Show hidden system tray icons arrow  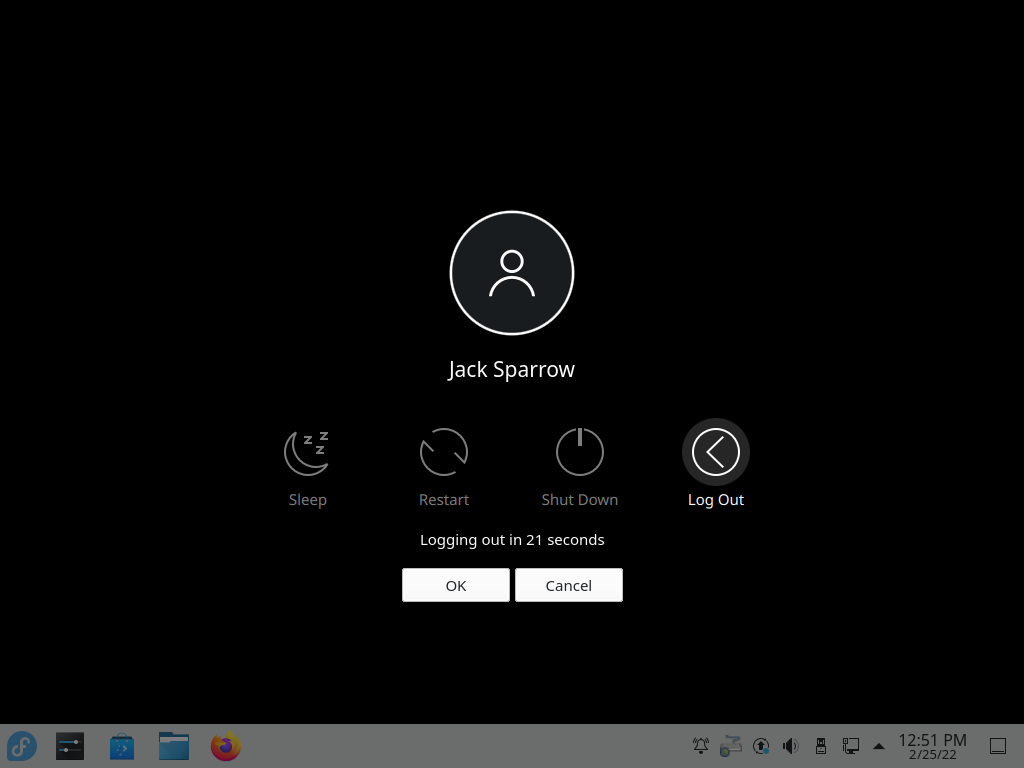coord(879,746)
